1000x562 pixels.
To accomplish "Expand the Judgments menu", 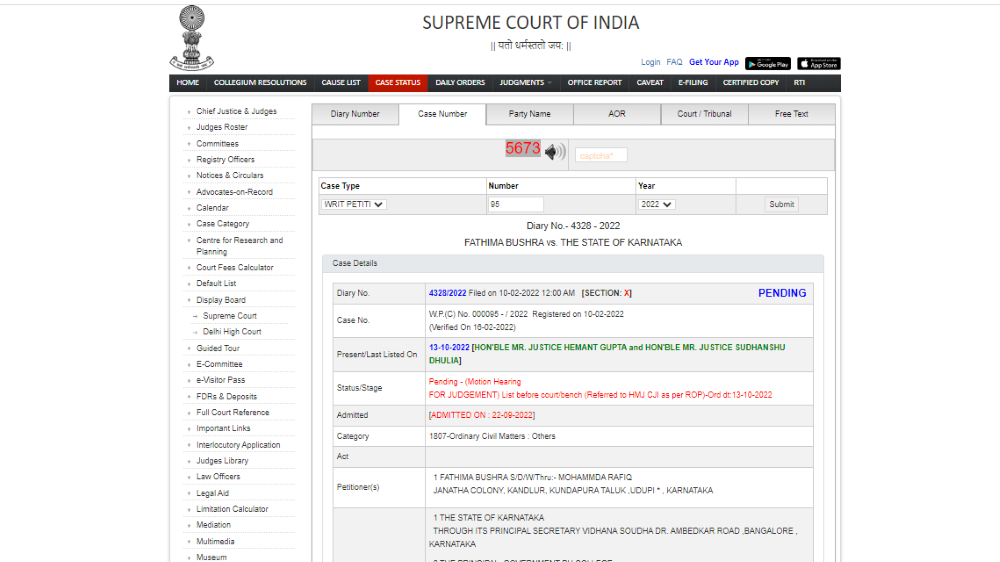I will [x=525, y=83].
